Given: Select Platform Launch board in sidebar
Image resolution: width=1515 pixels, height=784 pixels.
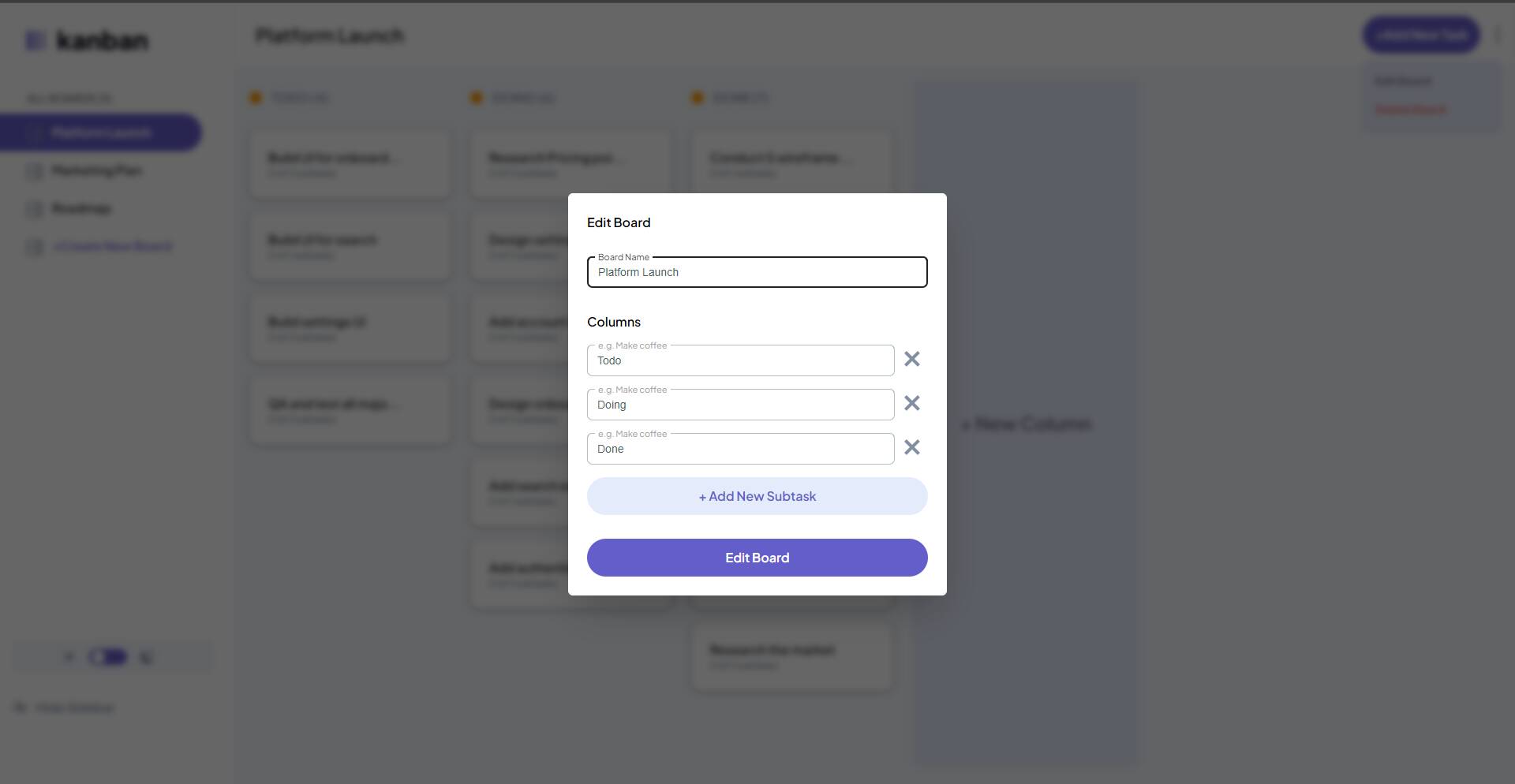Looking at the screenshot, I should pyautogui.click(x=100, y=133).
